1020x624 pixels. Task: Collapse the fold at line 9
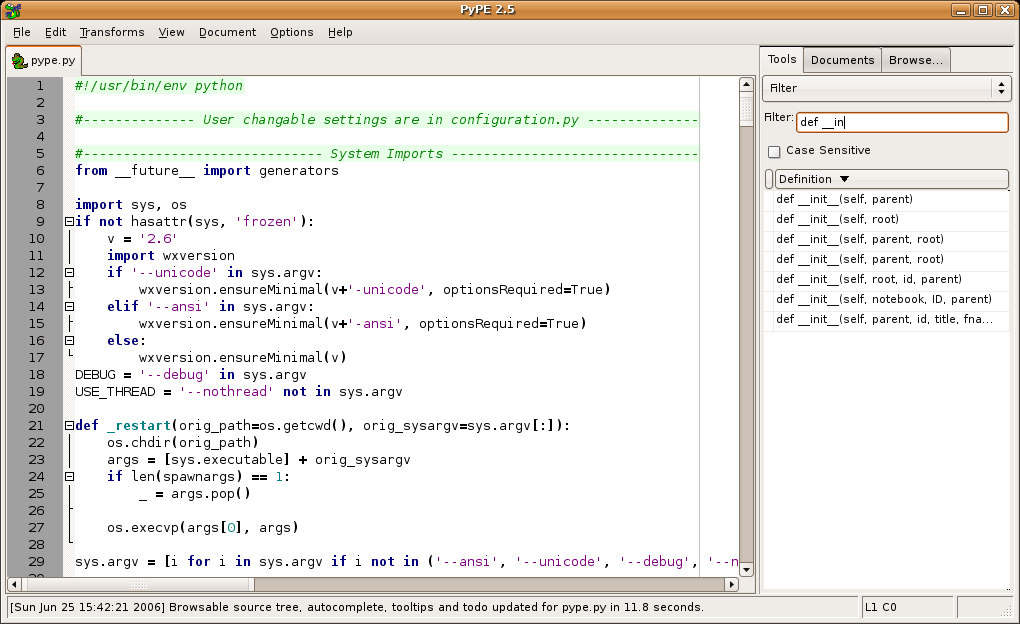(x=69, y=221)
